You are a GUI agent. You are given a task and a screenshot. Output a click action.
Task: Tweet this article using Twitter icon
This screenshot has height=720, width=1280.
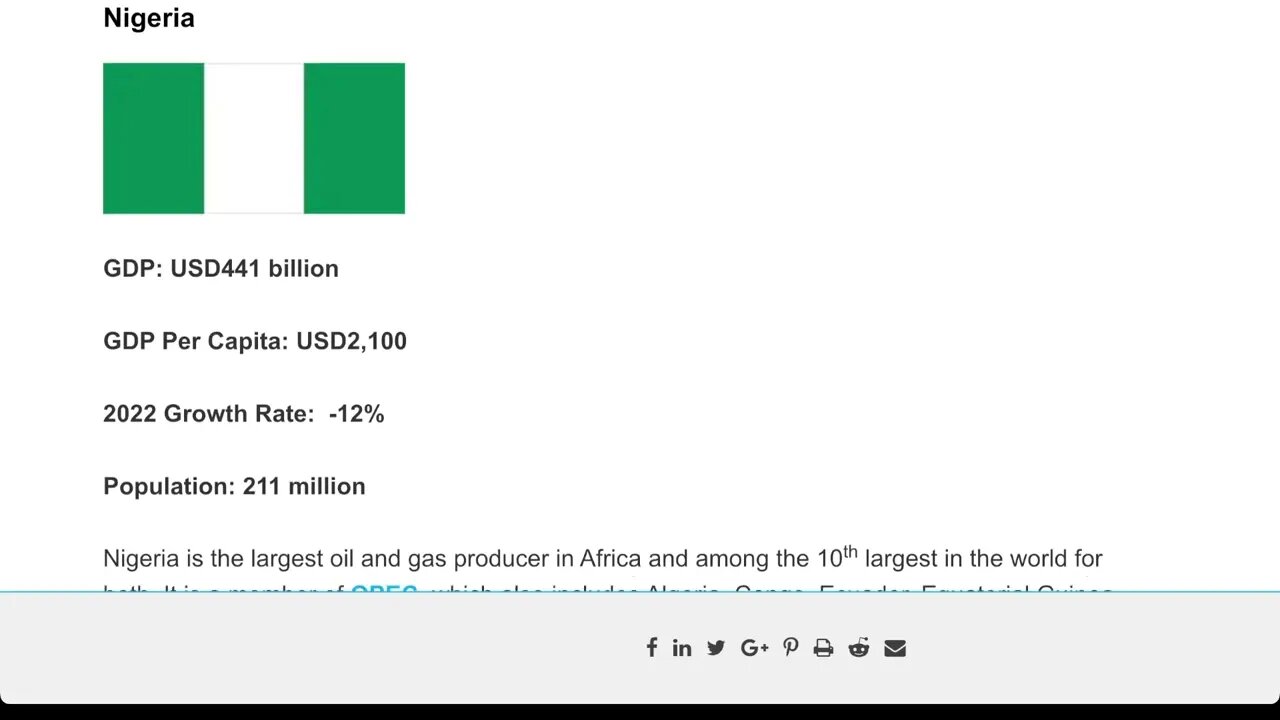click(716, 648)
